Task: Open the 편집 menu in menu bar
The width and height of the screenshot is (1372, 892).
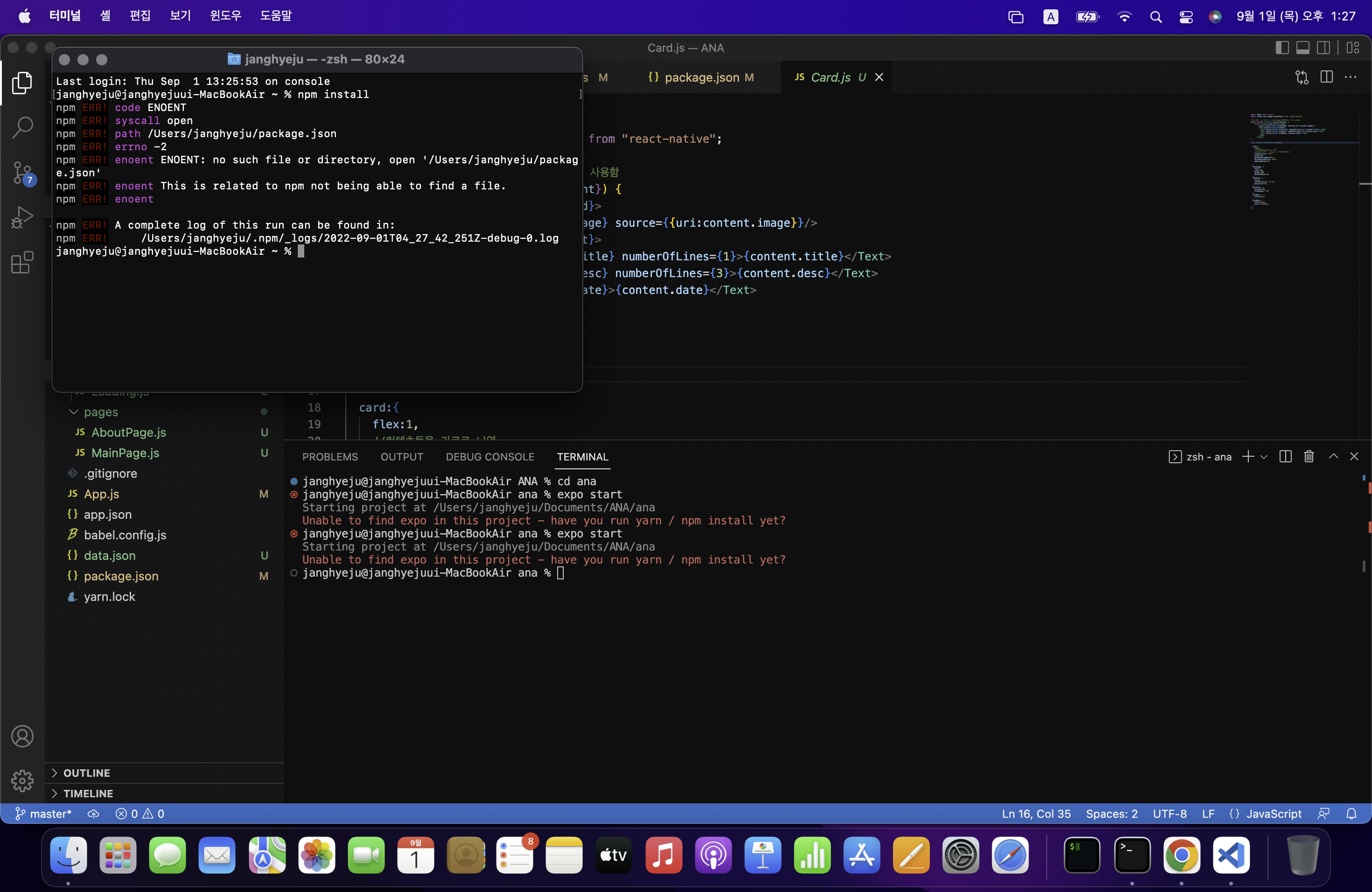Action: pyautogui.click(x=140, y=16)
